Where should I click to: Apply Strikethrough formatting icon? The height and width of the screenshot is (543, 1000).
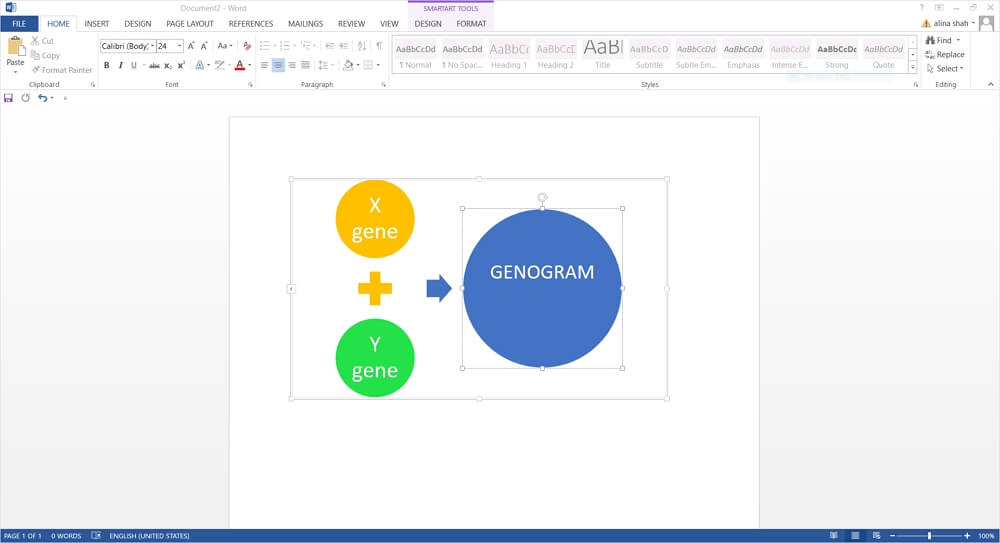click(154, 65)
